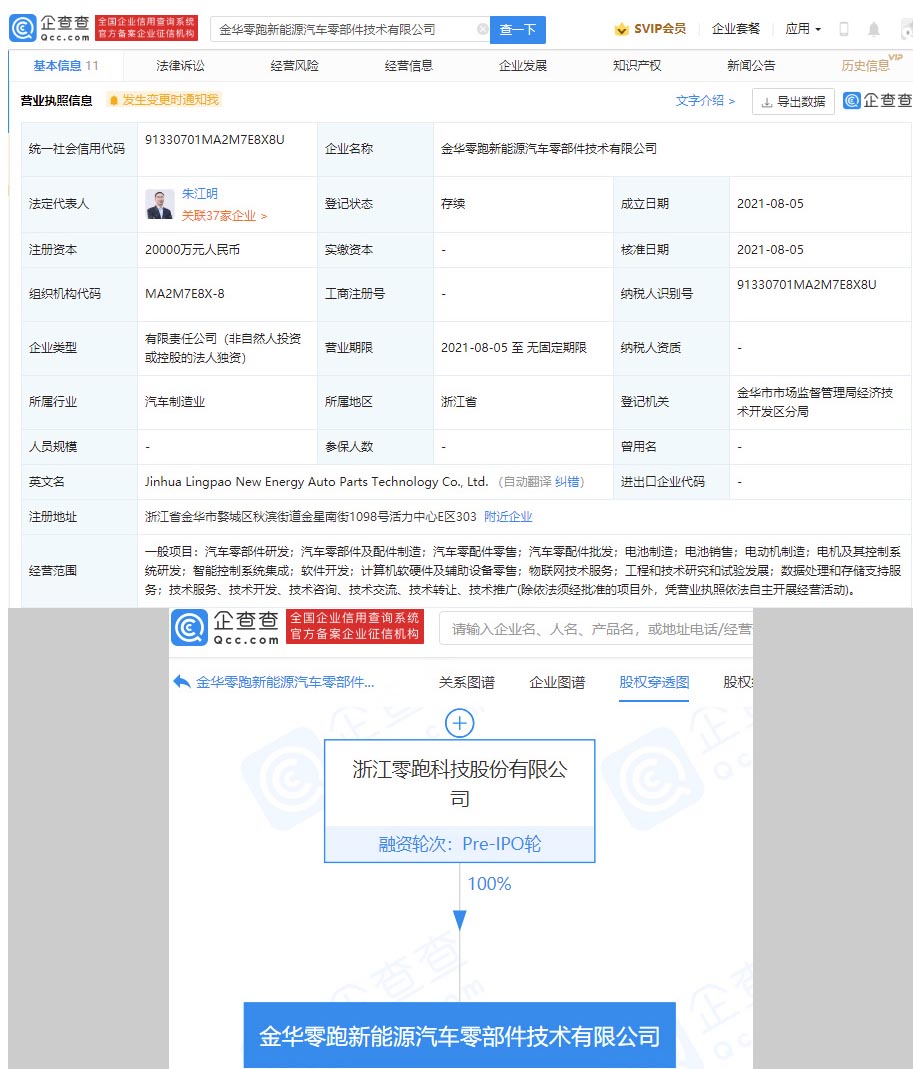Screen dimensions: 913x1069
Task: Click the 金华零跑新能源汽车零部件... breadcrumb link
Action: [x=285, y=682]
